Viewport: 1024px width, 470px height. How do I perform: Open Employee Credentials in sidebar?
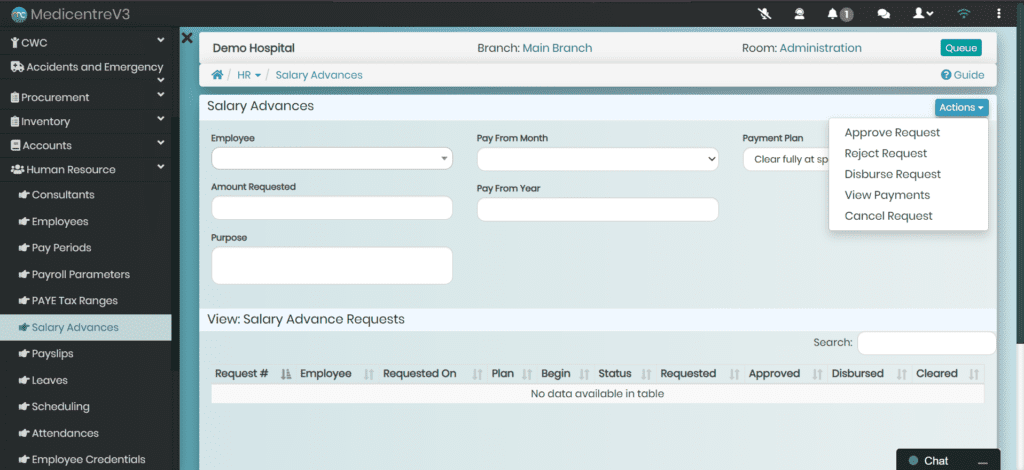point(86,460)
